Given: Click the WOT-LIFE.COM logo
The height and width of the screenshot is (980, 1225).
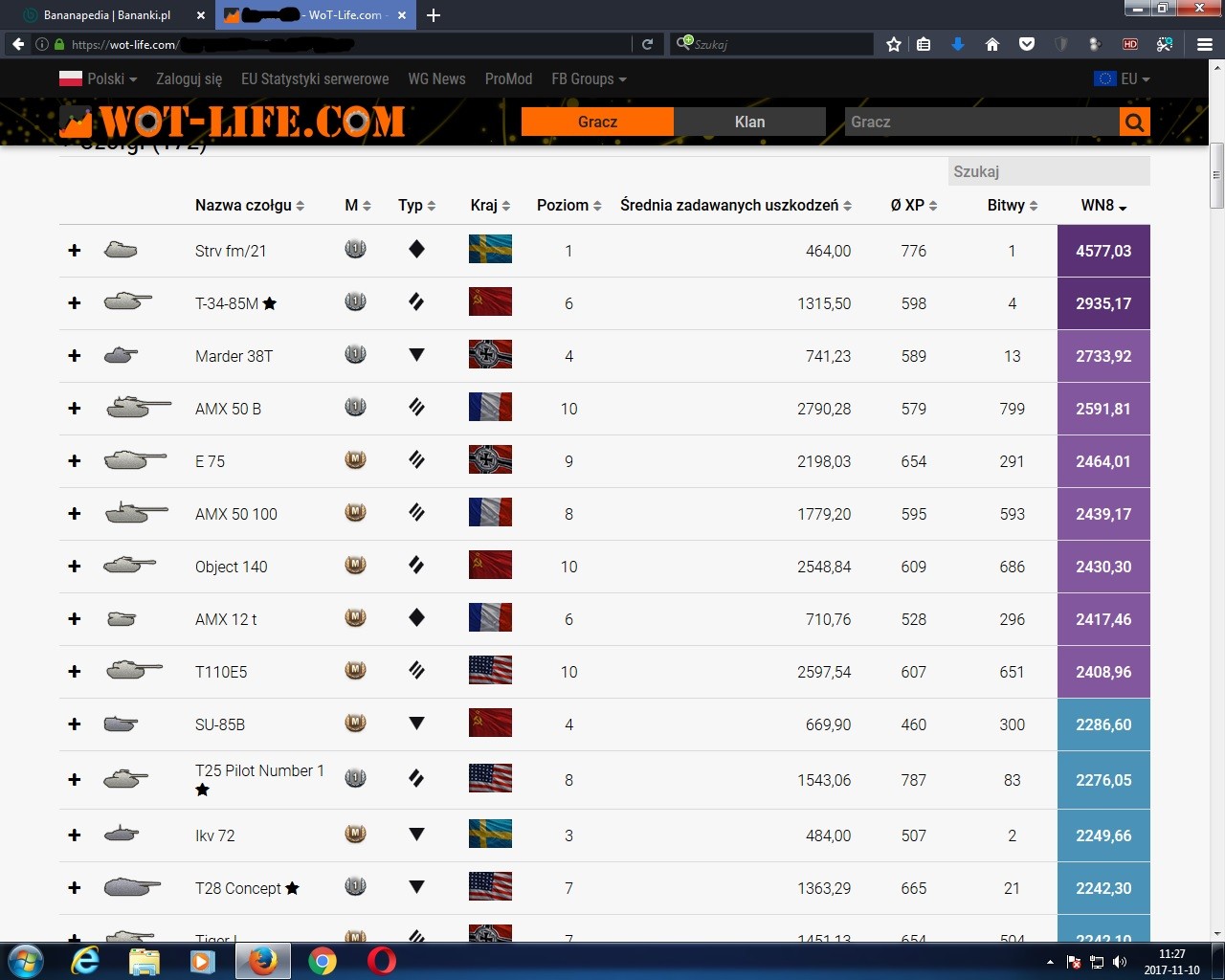Looking at the screenshot, I should pyautogui.click(x=233, y=122).
